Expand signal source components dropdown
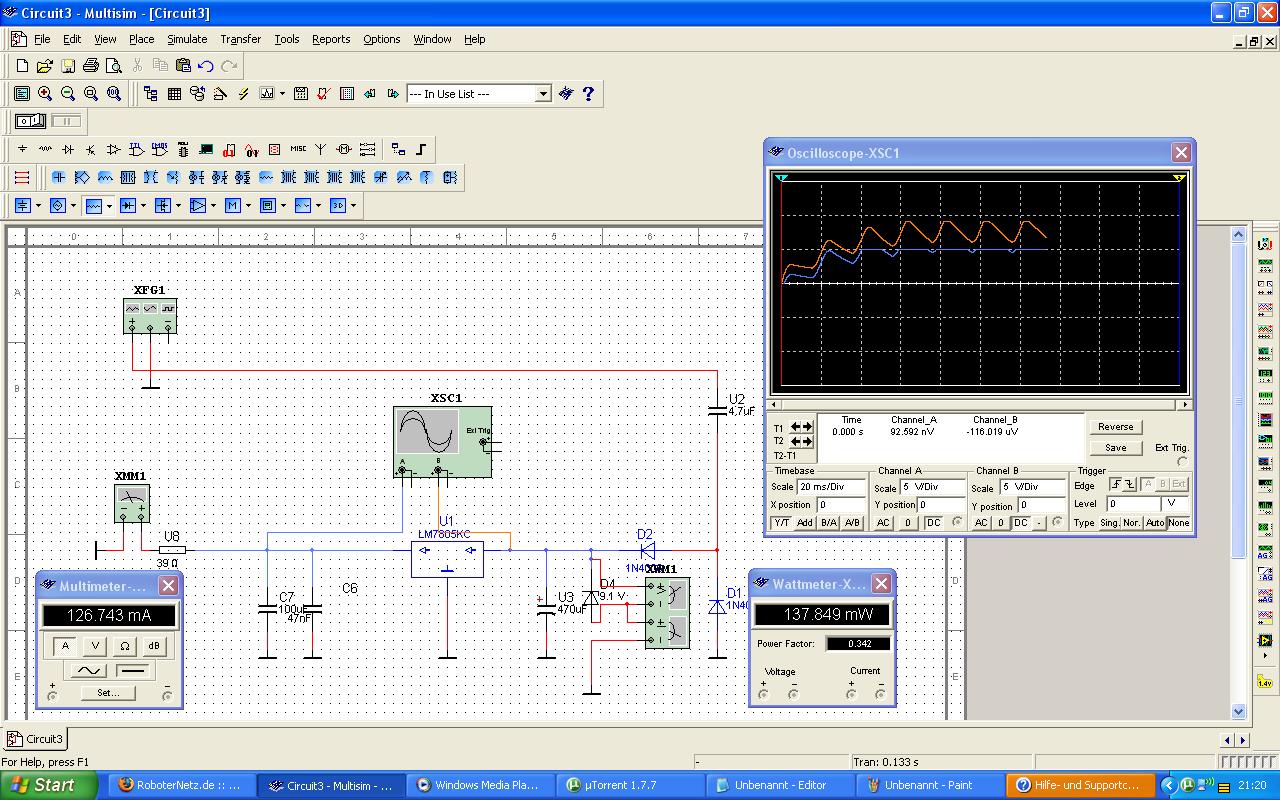This screenshot has width=1280, height=800. pos(73,205)
